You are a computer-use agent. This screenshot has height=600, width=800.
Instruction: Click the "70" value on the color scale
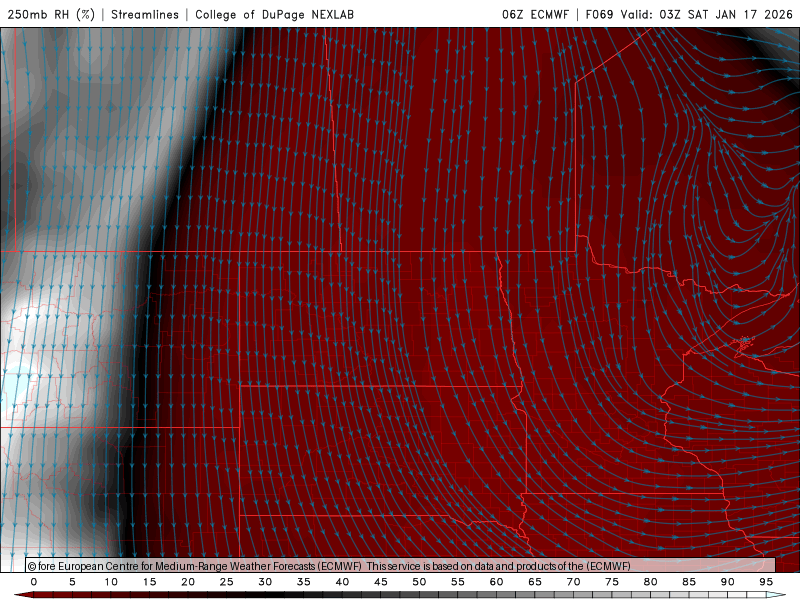point(573,582)
